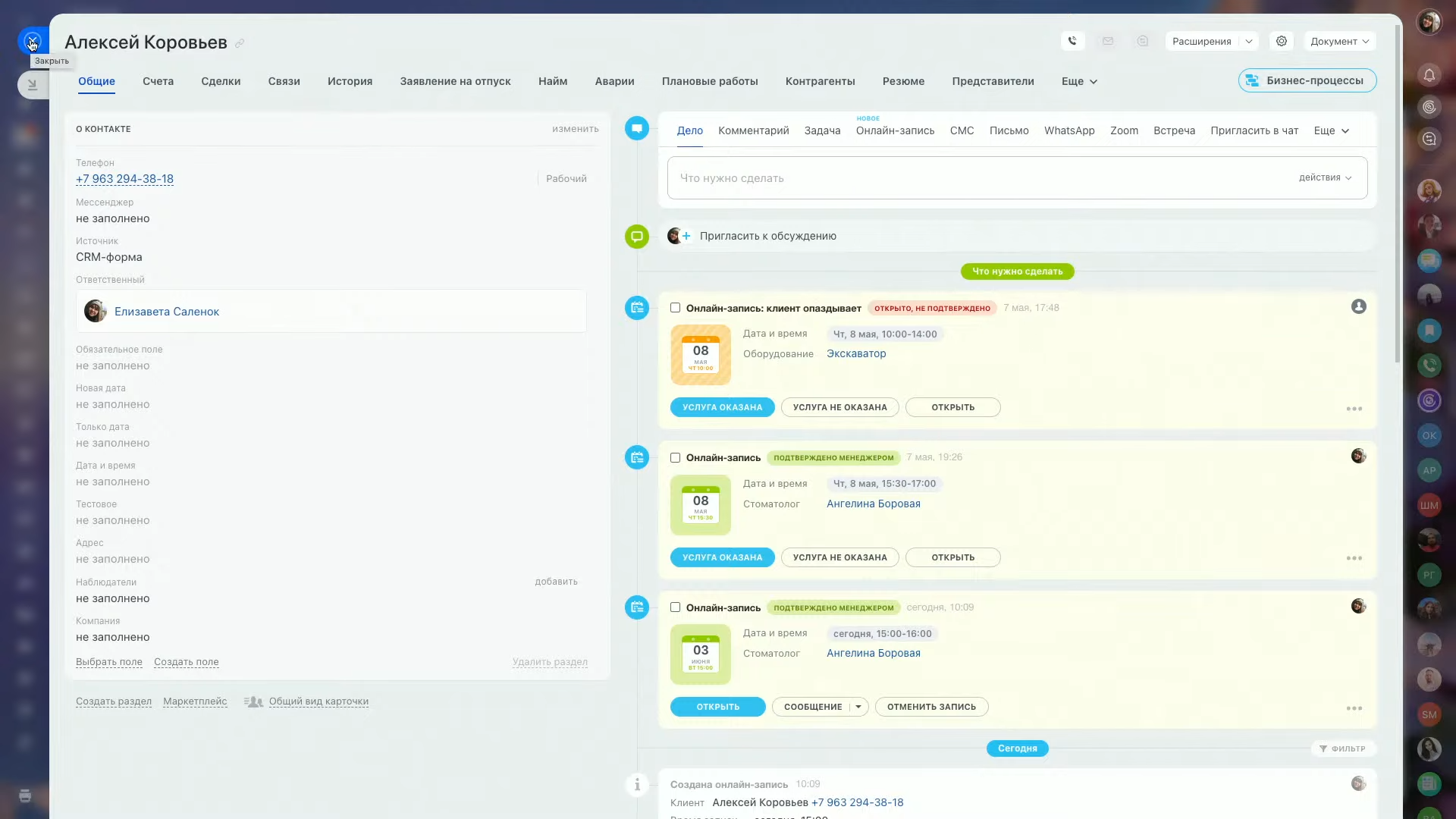This screenshot has height=819, width=1456.
Task: Click the УСЛУГА ОКАЗАНА button for the Экскаватор booking
Action: (722, 407)
